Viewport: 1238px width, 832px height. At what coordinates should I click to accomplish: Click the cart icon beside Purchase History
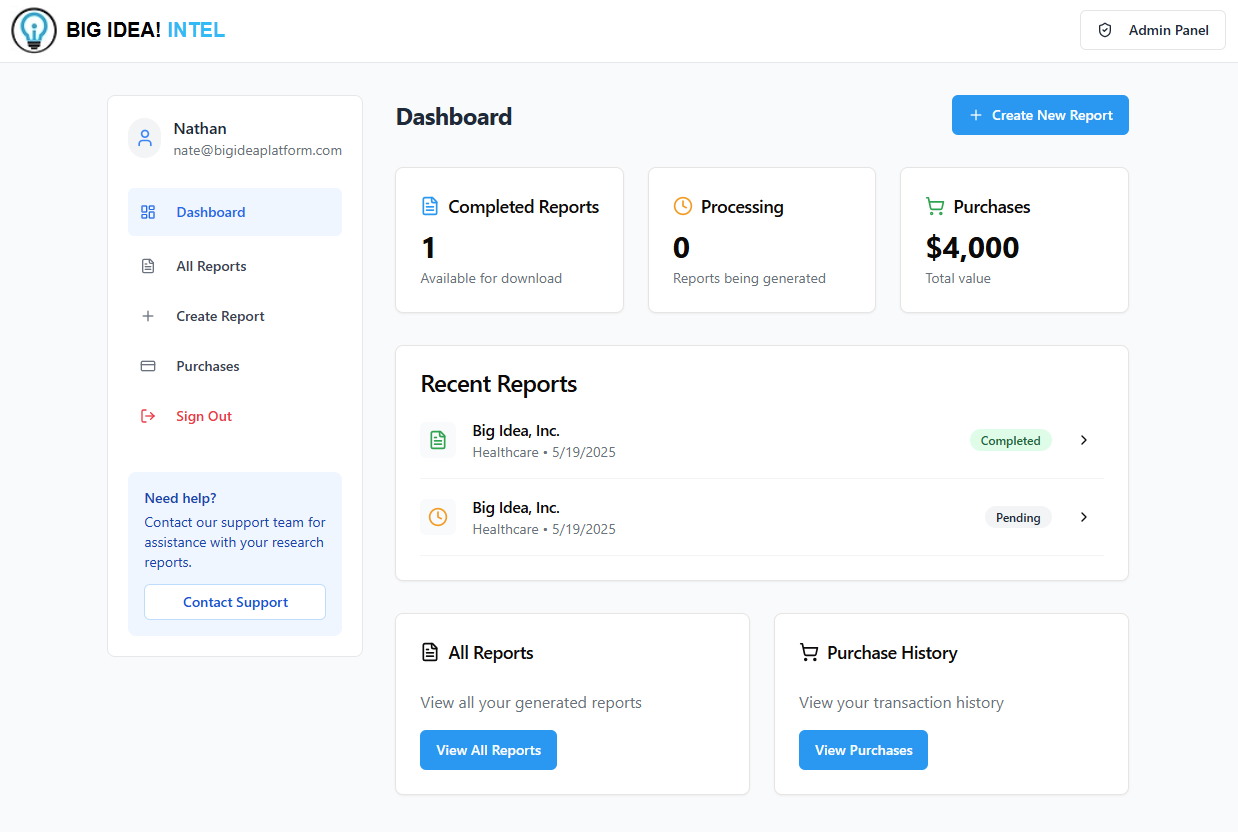pyautogui.click(x=809, y=653)
